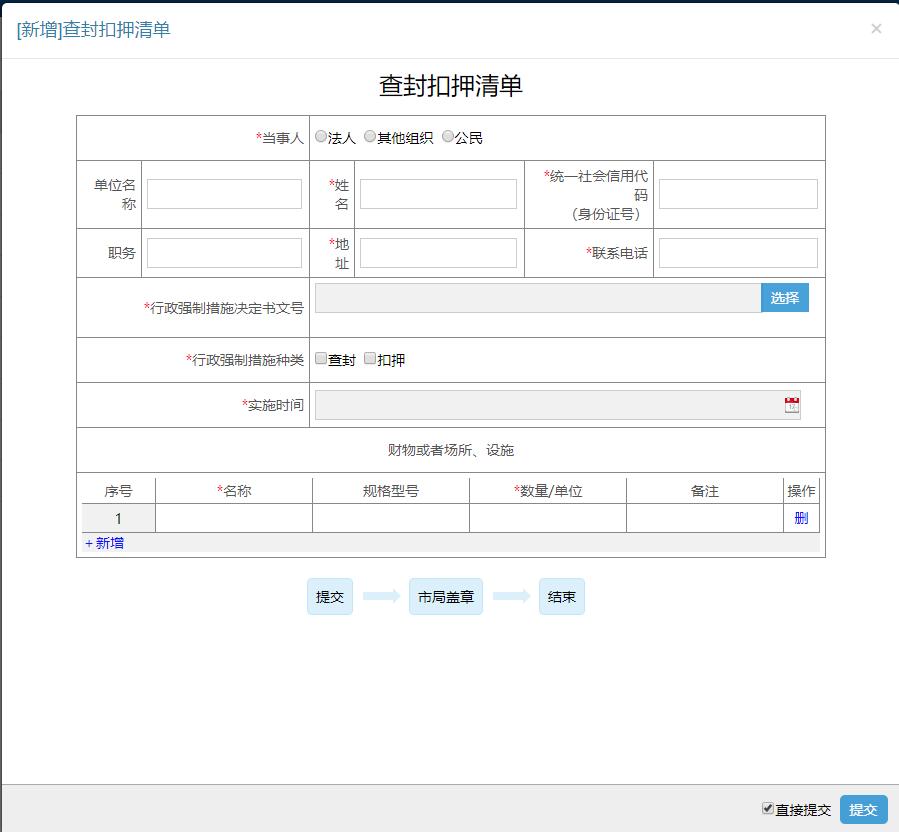Click the 规格型号 column header
The width and height of the screenshot is (899, 832).
[391, 491]
